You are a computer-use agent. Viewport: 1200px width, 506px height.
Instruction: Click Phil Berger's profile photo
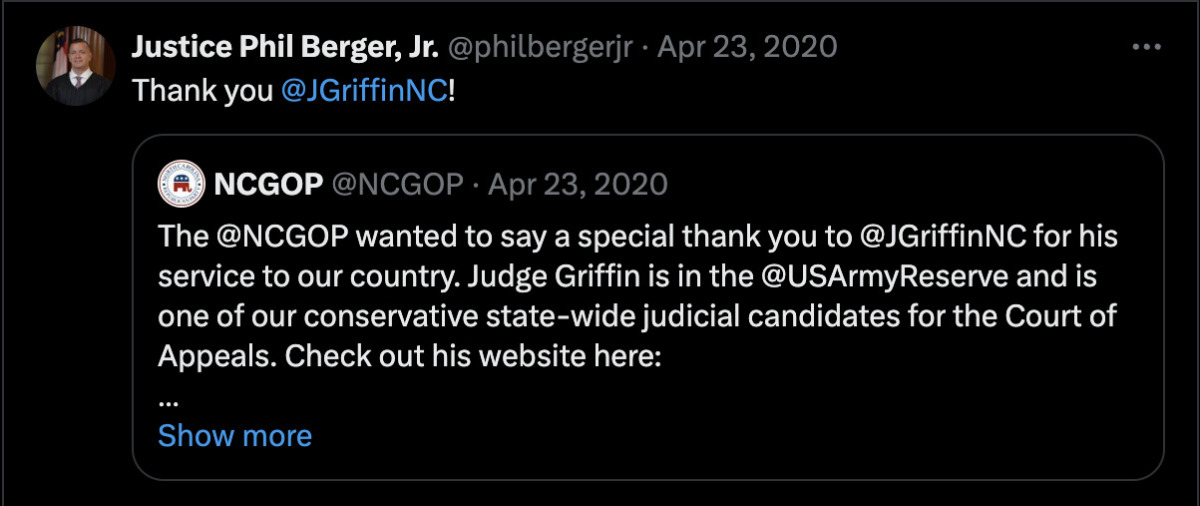[x=75, y=67]
